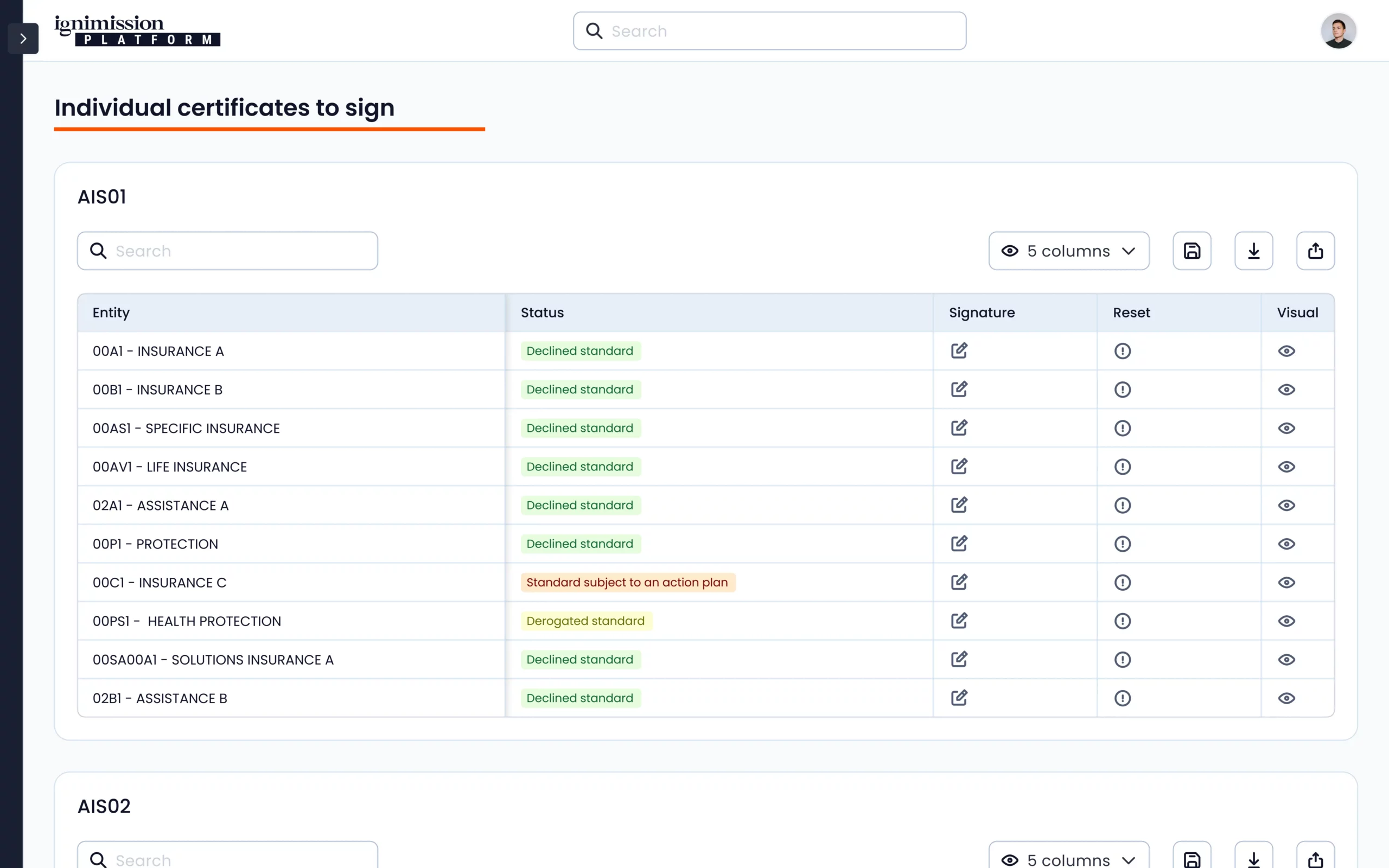Viewport: 1389px width, 868px height.
Task: Click Declined standard badge for 00A1 - INSURANCE A
Action: click(580, 351)
